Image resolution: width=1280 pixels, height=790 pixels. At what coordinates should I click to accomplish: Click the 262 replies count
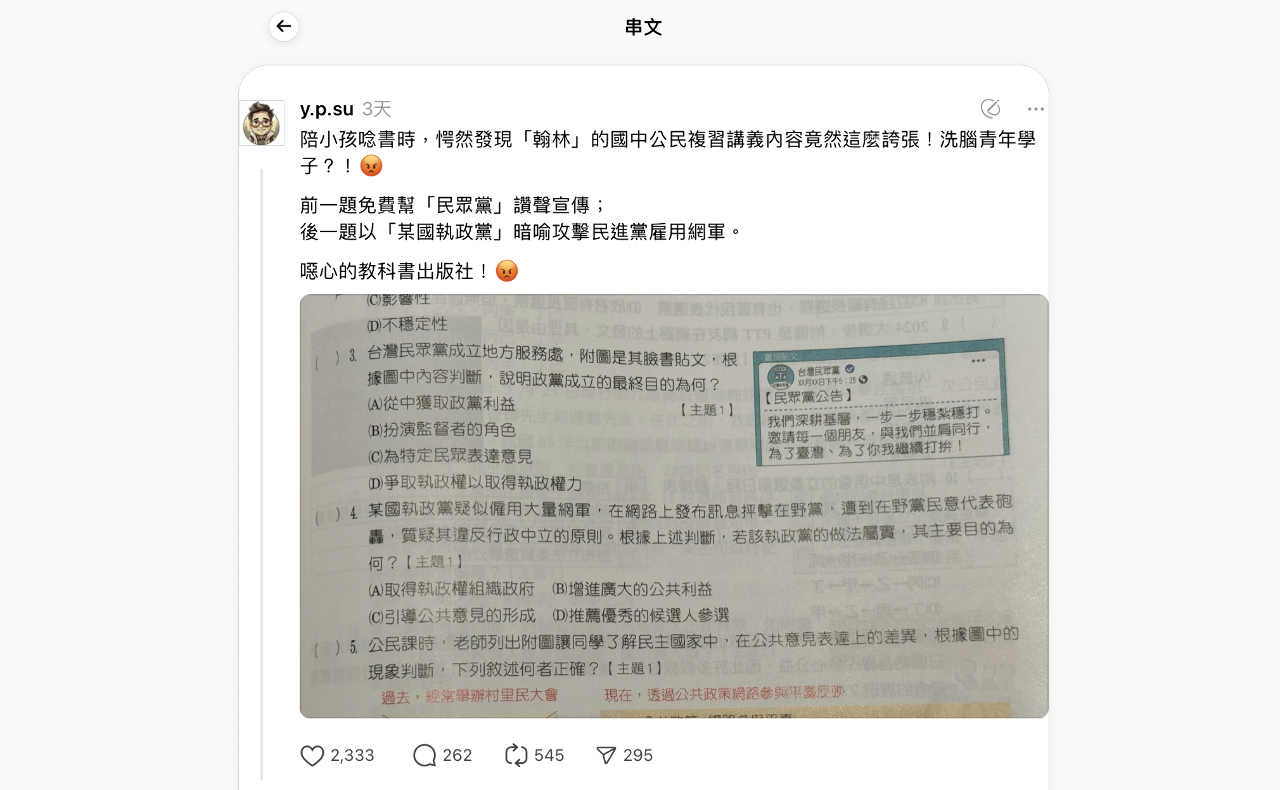click(458, 756)
